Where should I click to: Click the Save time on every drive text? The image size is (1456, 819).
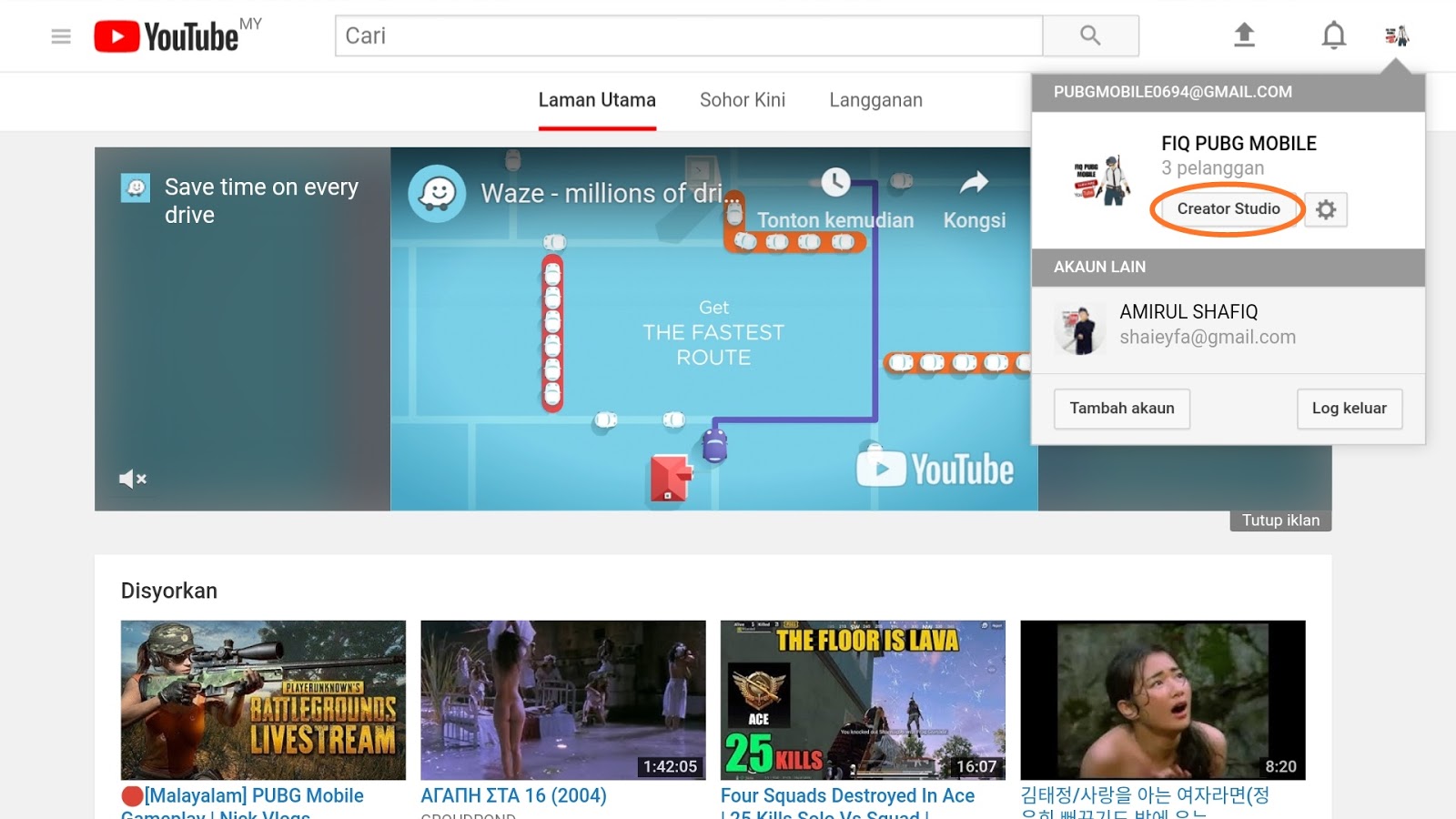pyautogui.click(x=261, y=201)
